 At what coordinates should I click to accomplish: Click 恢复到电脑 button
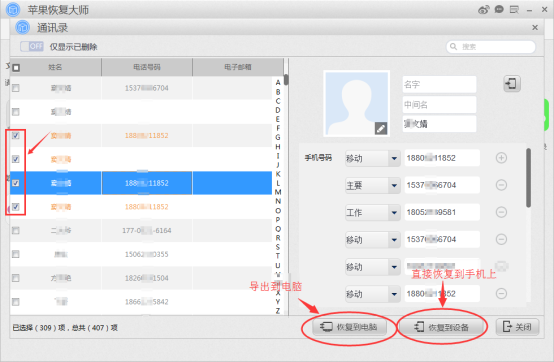click(x=349, y=327)
